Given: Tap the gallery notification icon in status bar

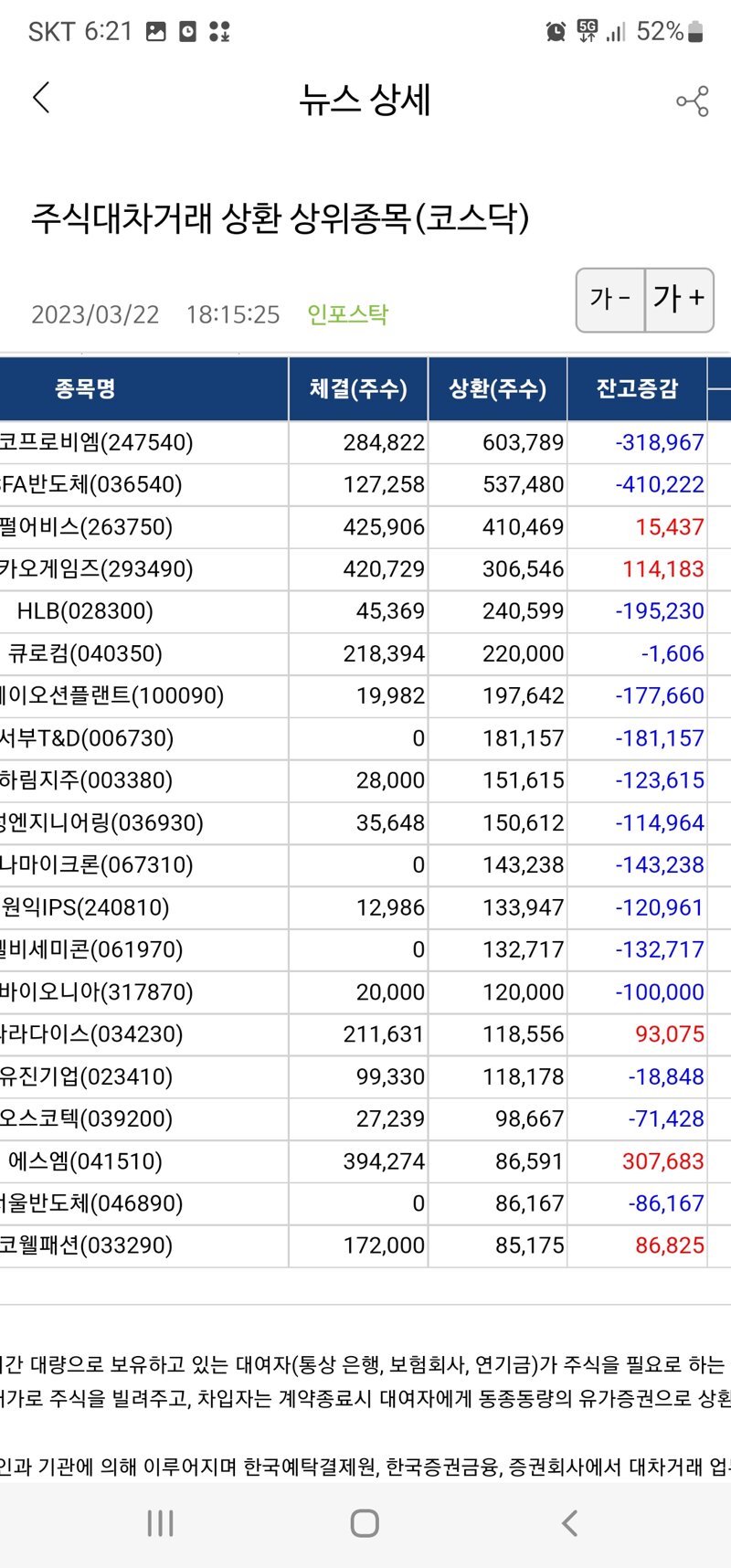Looking at the screenshot, I should coord(156,32).
